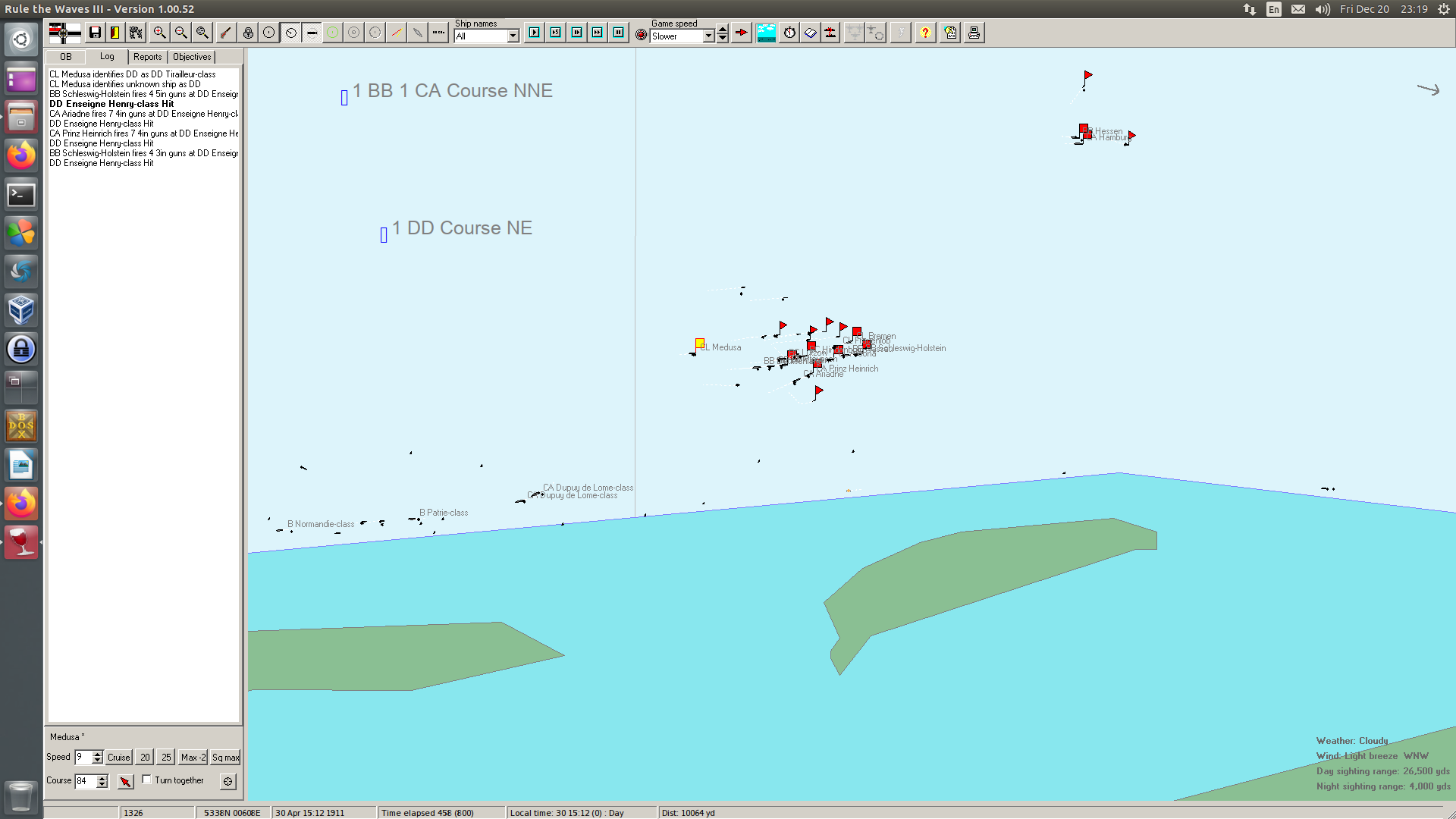Click the Speed value input field
Viewport: 1456px width, 819px height.
point(83,757)
